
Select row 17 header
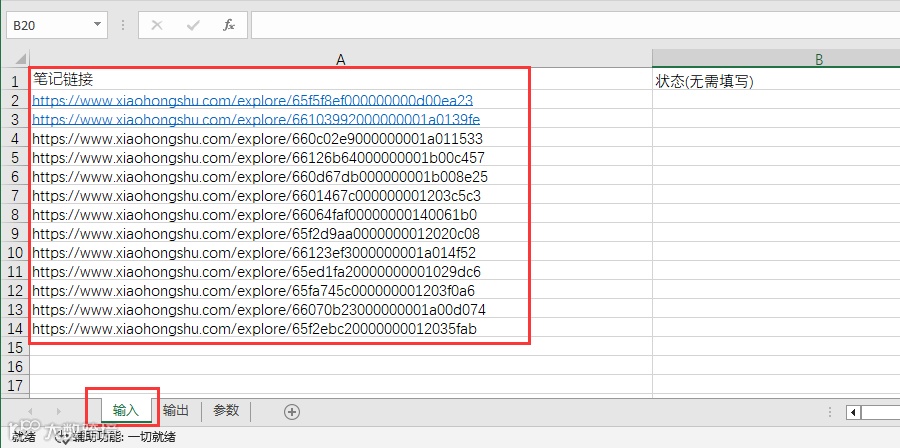[x=15, y=385]
